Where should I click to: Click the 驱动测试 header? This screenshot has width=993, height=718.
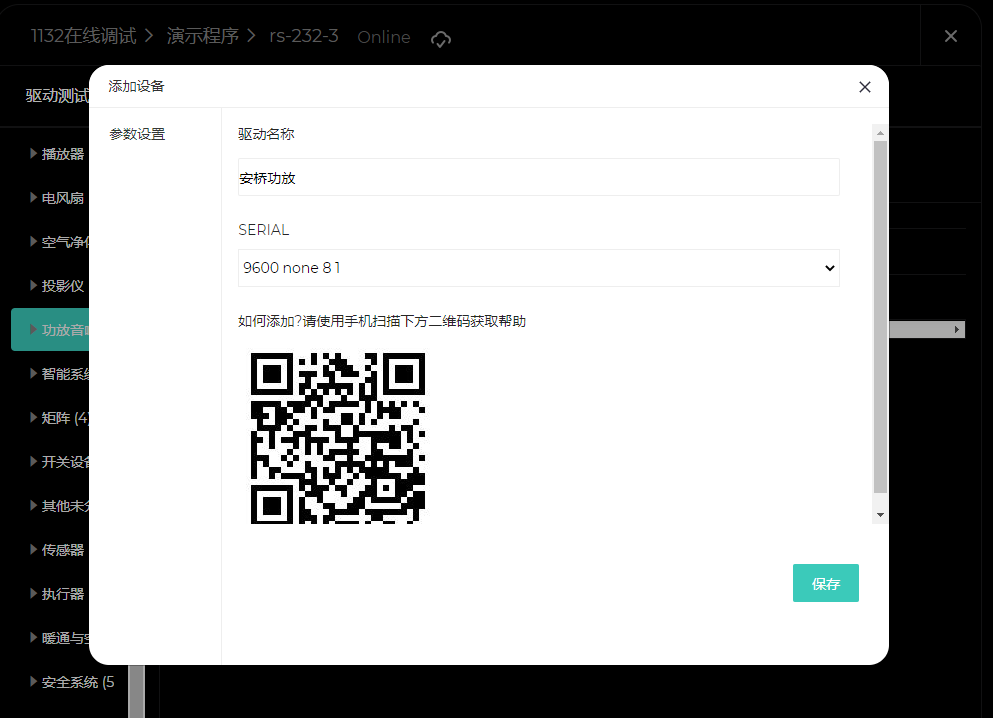[x=57, y=96]
